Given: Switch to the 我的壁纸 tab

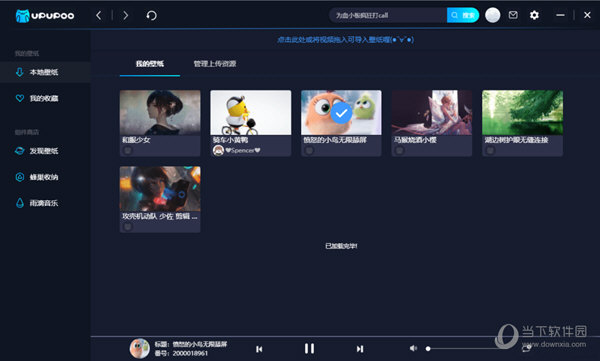Looking at the screenshot, I should [150, 64].
